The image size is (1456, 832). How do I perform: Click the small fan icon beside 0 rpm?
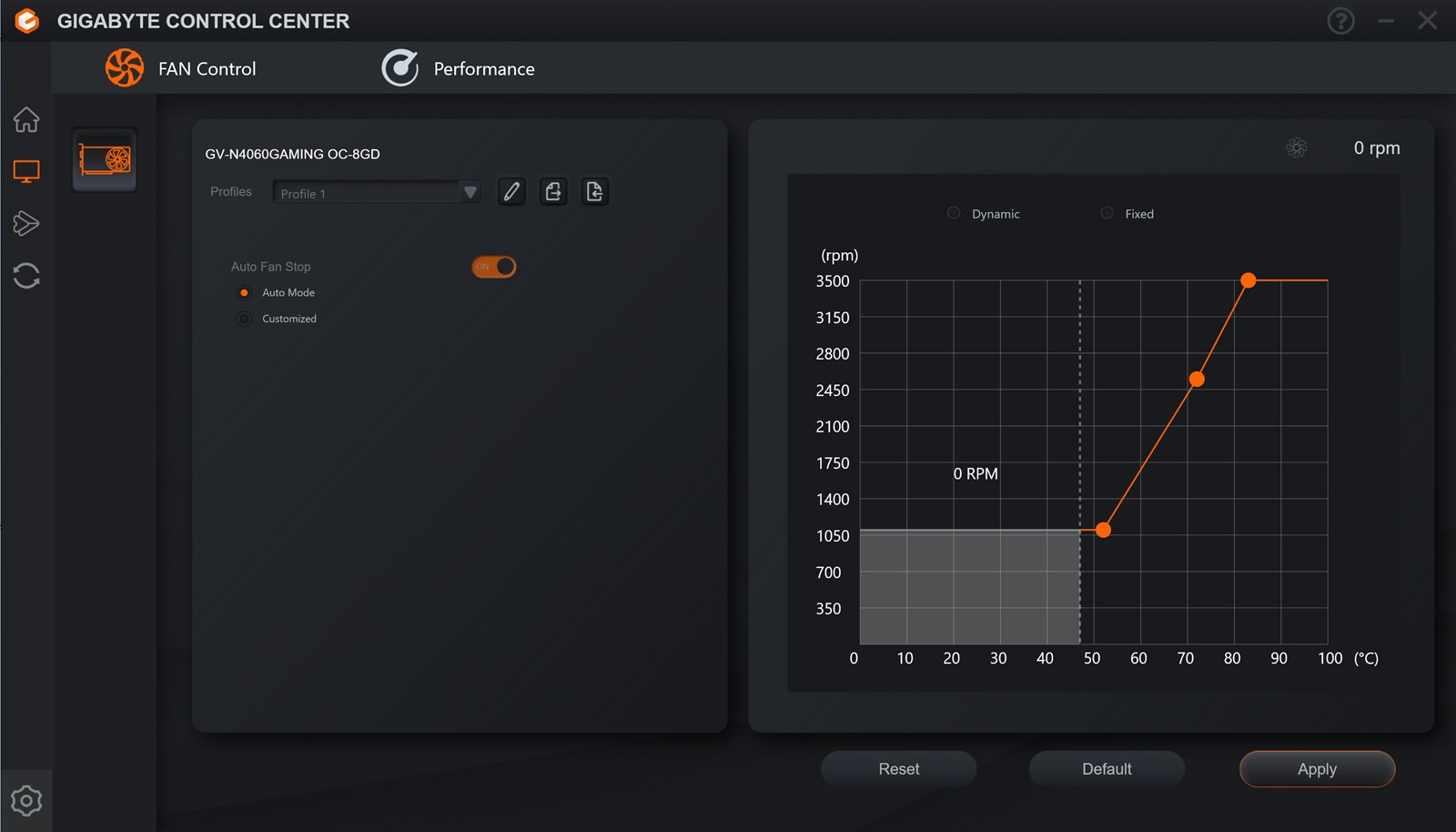tap(1297, 147)
